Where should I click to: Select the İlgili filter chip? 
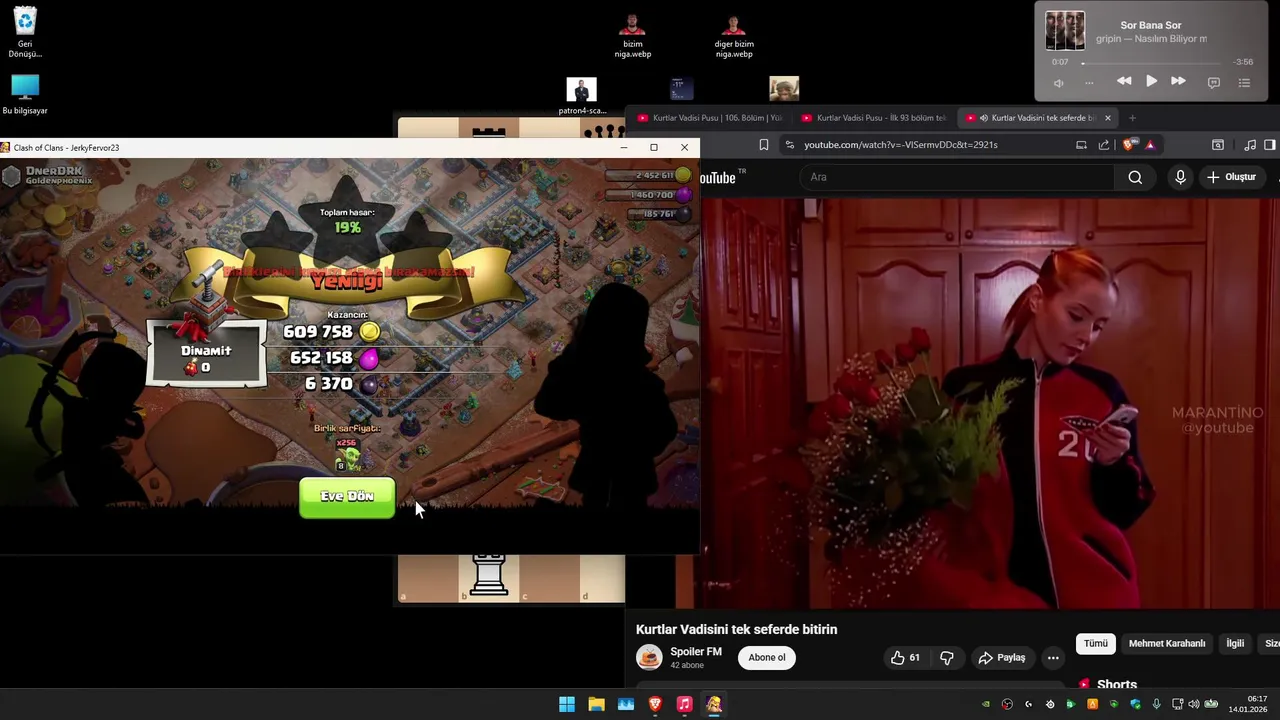coord(1235,643)
